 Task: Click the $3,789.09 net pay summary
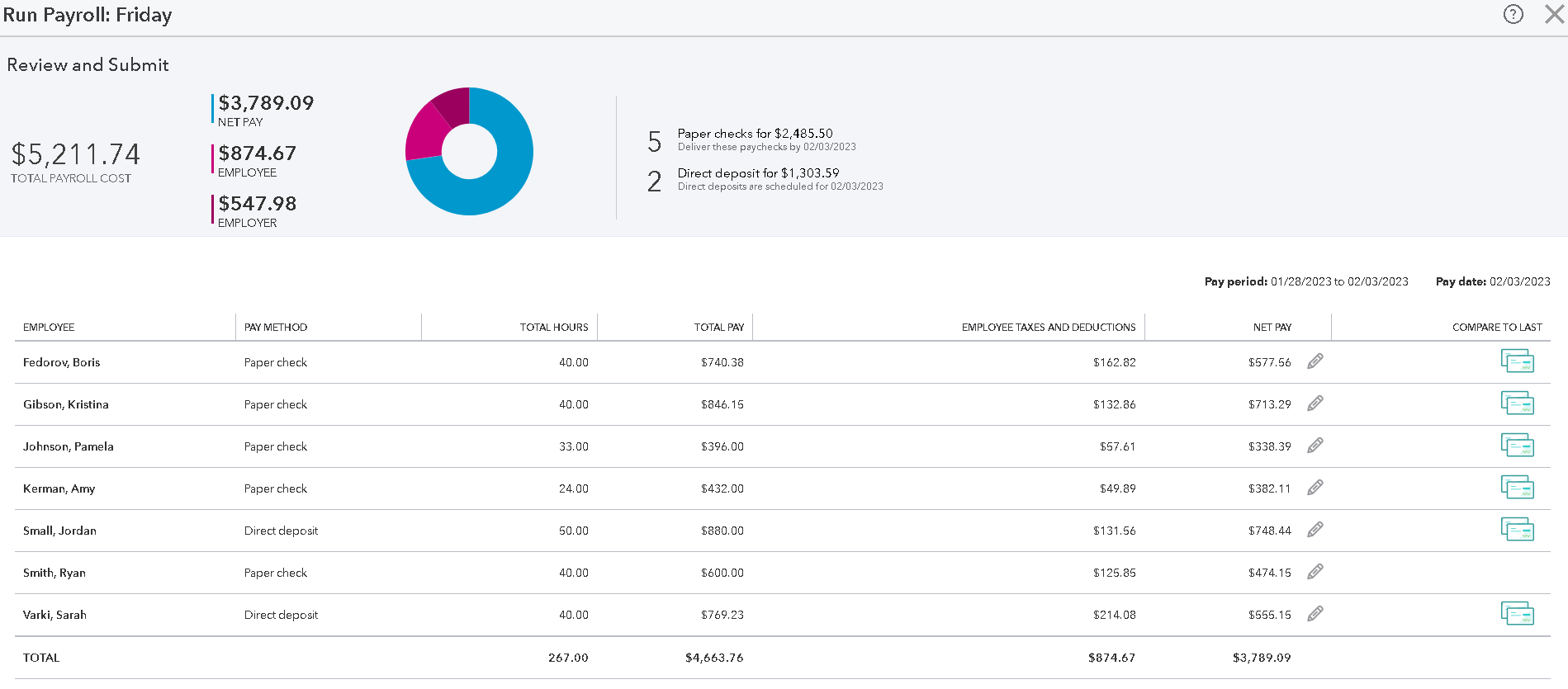pos(266,103)
